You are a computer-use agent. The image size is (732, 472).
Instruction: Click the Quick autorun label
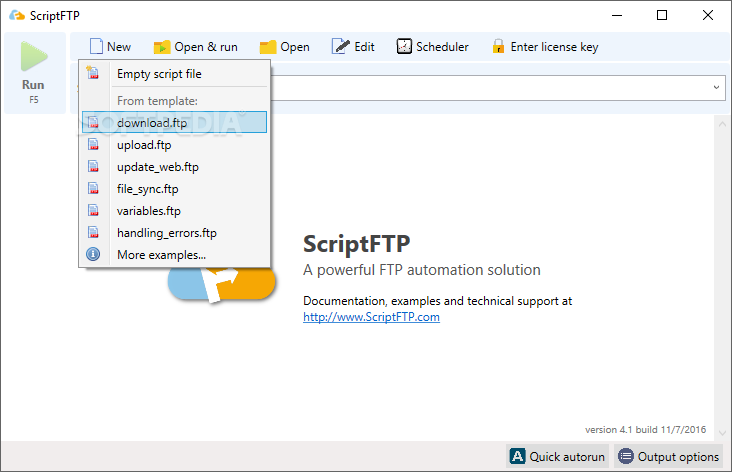tap(567, 457)
